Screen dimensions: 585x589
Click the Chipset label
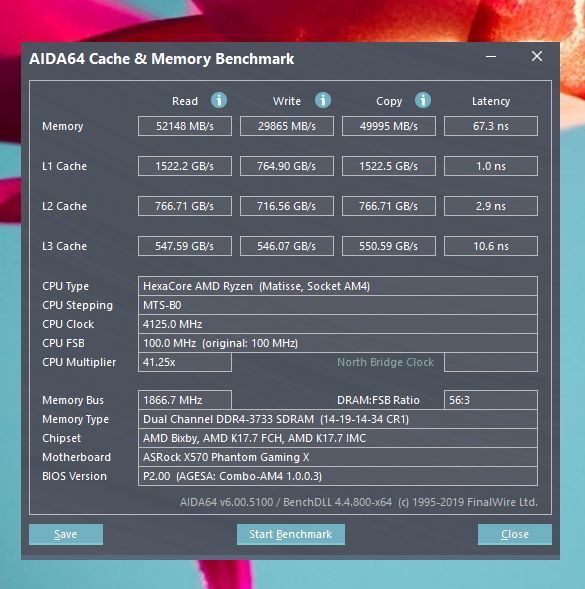point(61,438)
